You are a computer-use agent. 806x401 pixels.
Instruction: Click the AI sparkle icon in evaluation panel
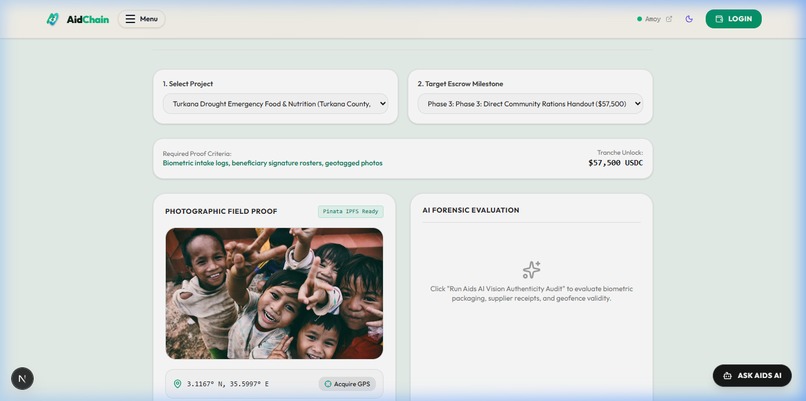[532, 270]
